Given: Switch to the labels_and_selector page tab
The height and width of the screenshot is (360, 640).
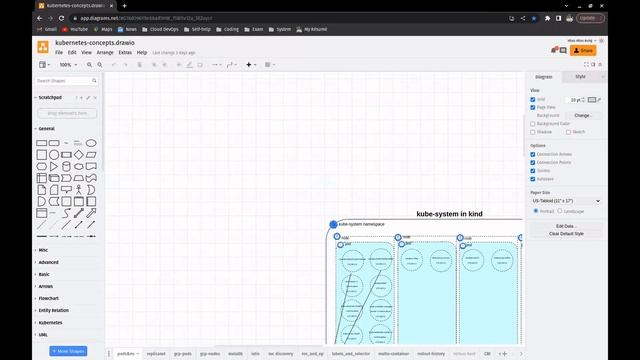Looking at the screenshot, I should pos(351,353).
